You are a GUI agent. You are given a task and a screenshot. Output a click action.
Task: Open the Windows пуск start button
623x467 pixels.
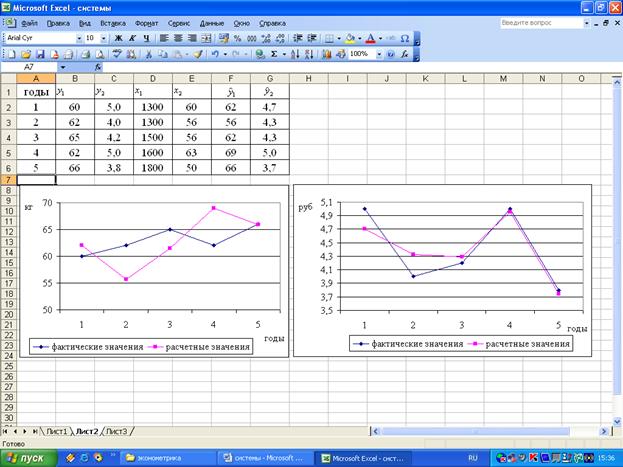(x=29, y=458)
